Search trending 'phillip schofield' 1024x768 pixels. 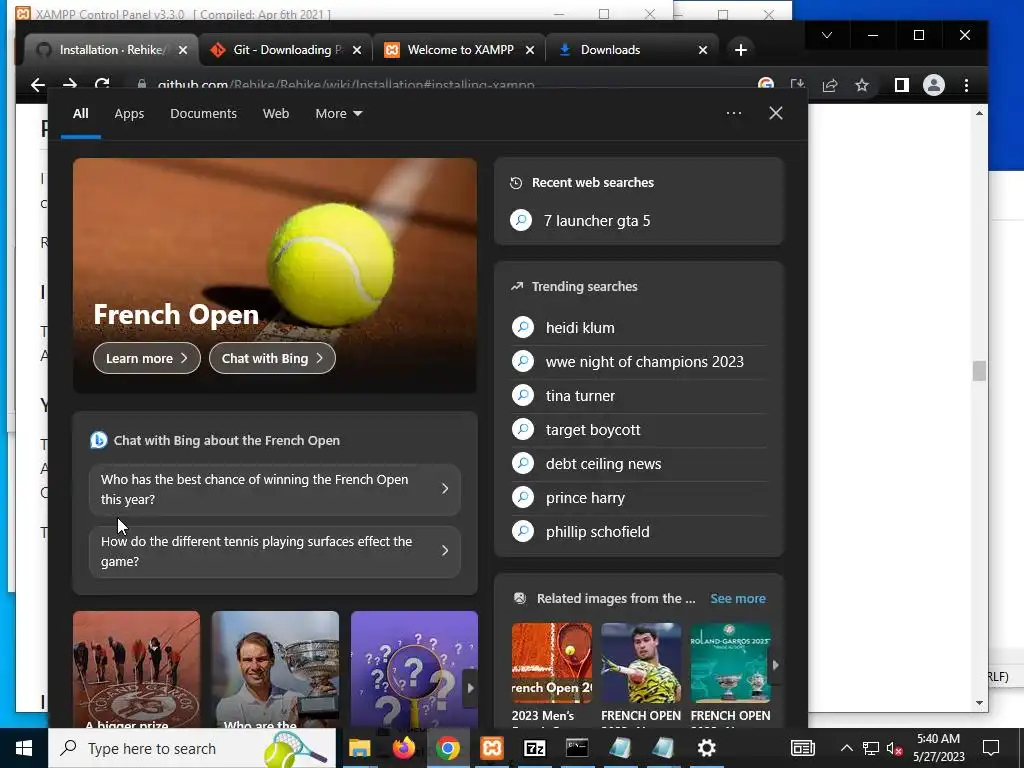pyautogui.click(x=640, y=532)
